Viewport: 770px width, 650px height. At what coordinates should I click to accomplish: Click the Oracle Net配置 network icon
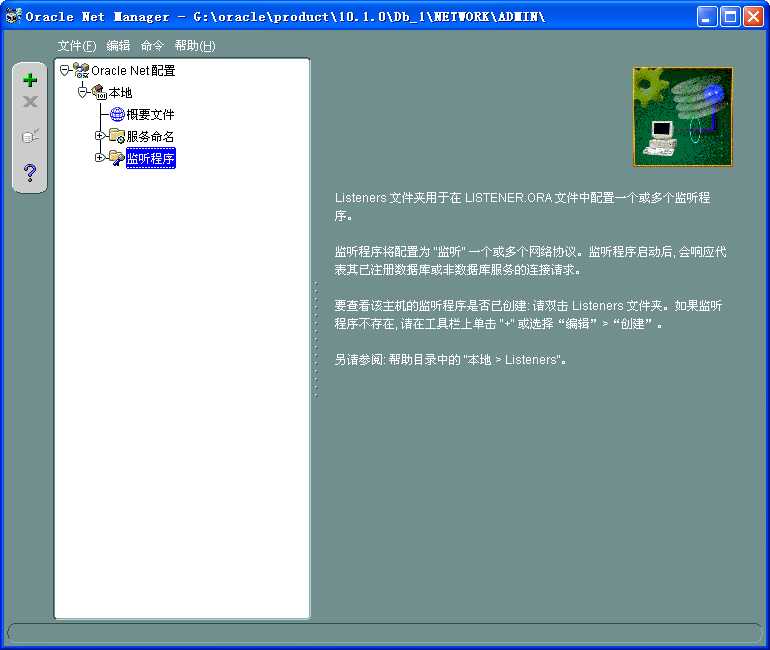click(x=81, y=70)
